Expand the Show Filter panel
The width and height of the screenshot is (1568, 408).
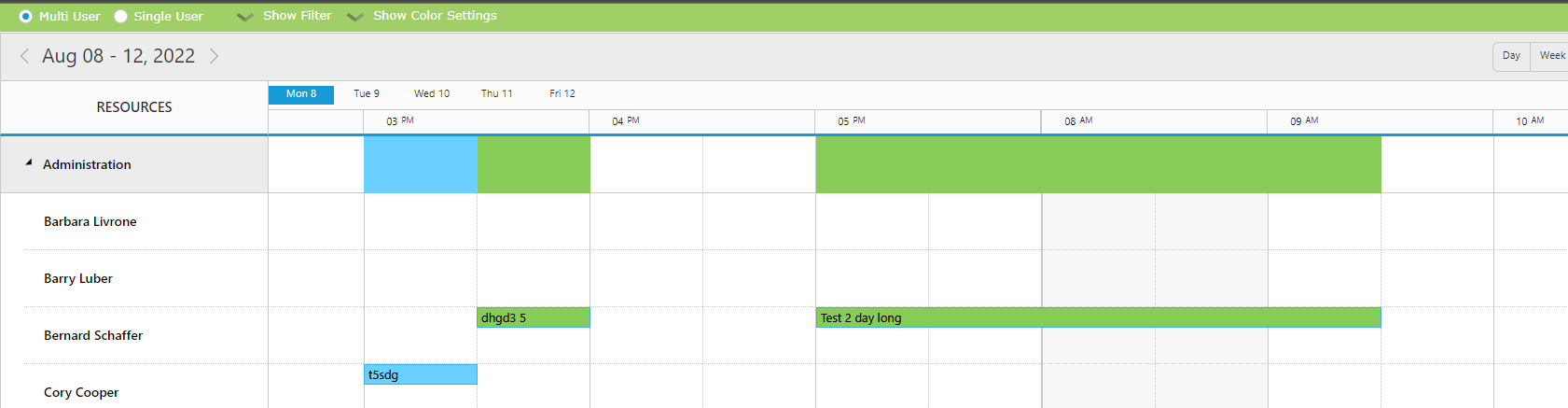[x=284, y=16]
